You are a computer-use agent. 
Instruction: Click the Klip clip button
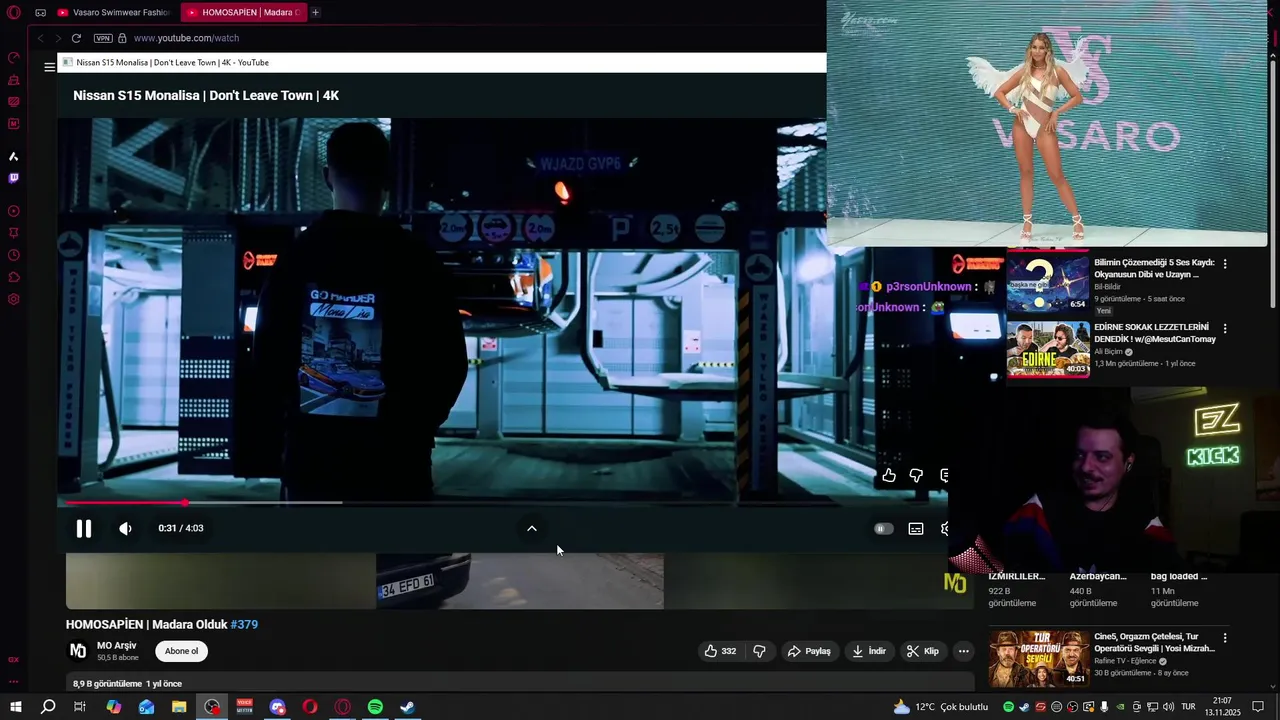(x=923, y=651)
